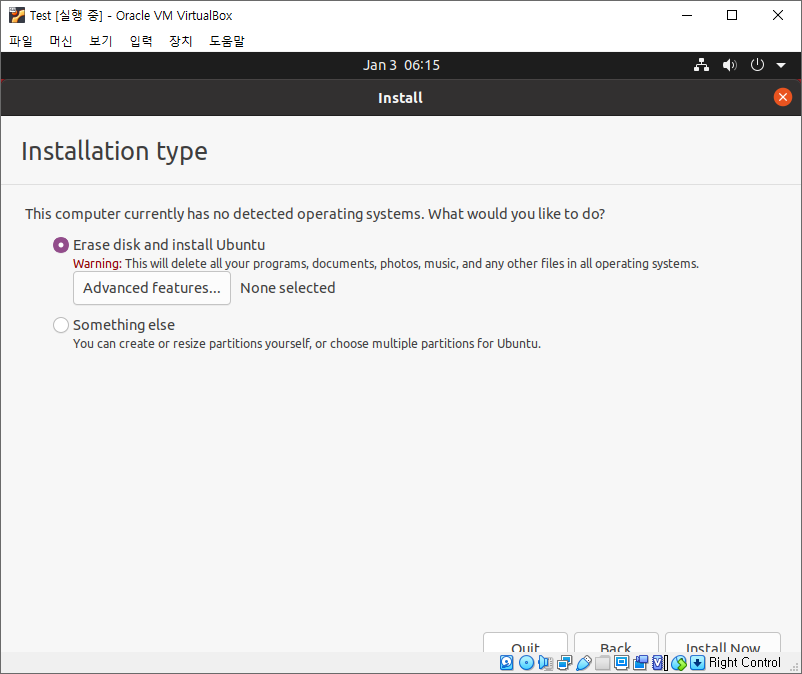Screen dimensions: 802x674
Task: Open the 도움말 menu
Action: [227, 41]
